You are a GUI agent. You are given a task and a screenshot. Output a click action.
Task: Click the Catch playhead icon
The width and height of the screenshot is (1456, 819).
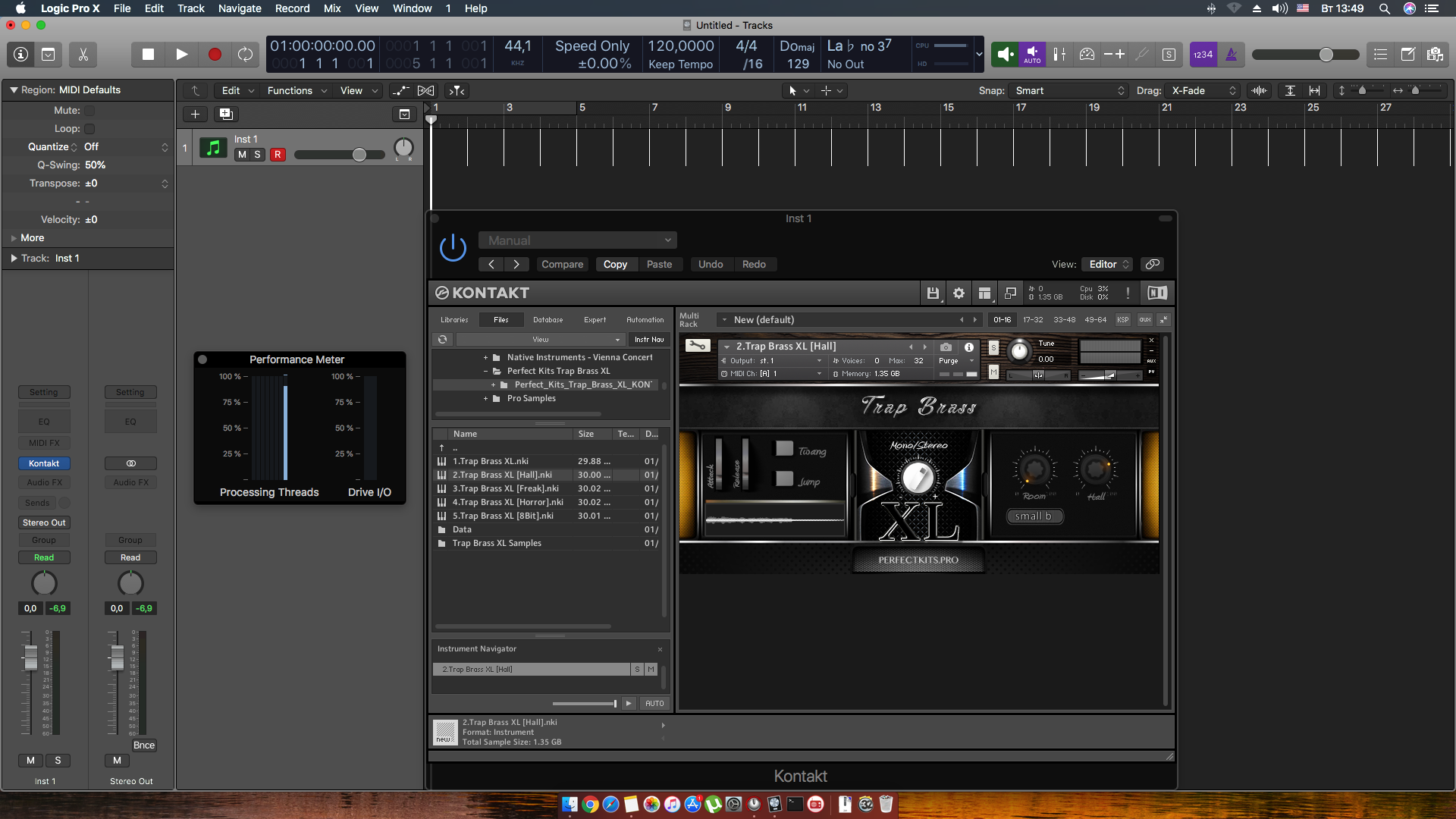click(x=457, y=90)
